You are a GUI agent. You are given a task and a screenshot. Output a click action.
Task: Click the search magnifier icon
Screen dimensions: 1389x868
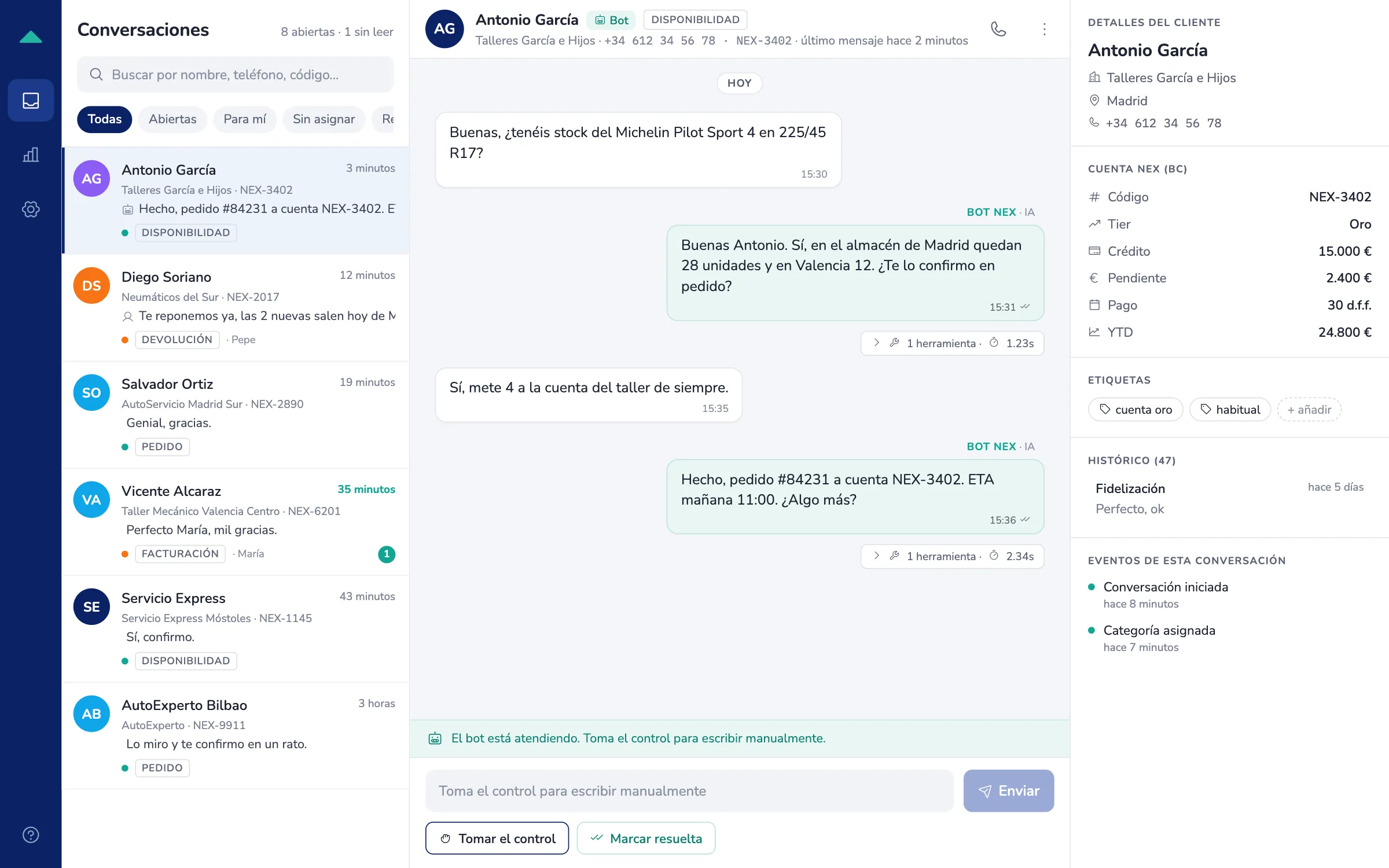(x=96, y=75)
